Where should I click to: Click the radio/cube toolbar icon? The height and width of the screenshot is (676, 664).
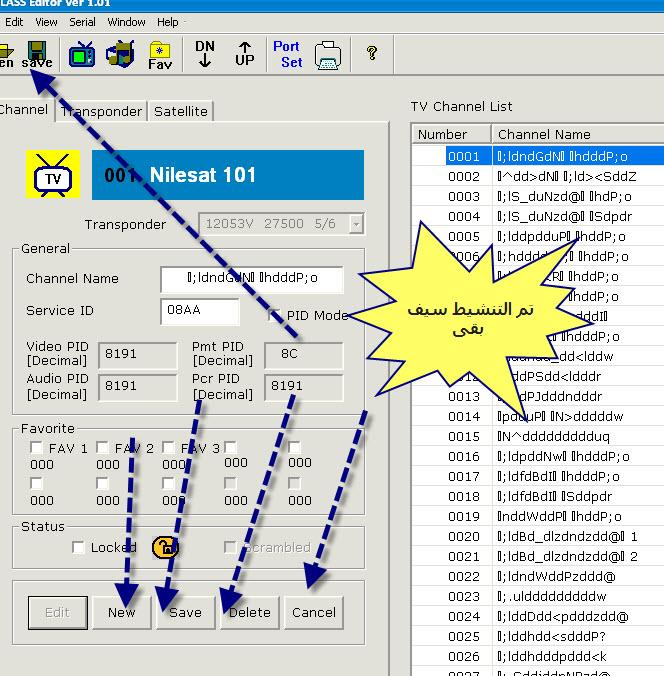coord(120,54)
